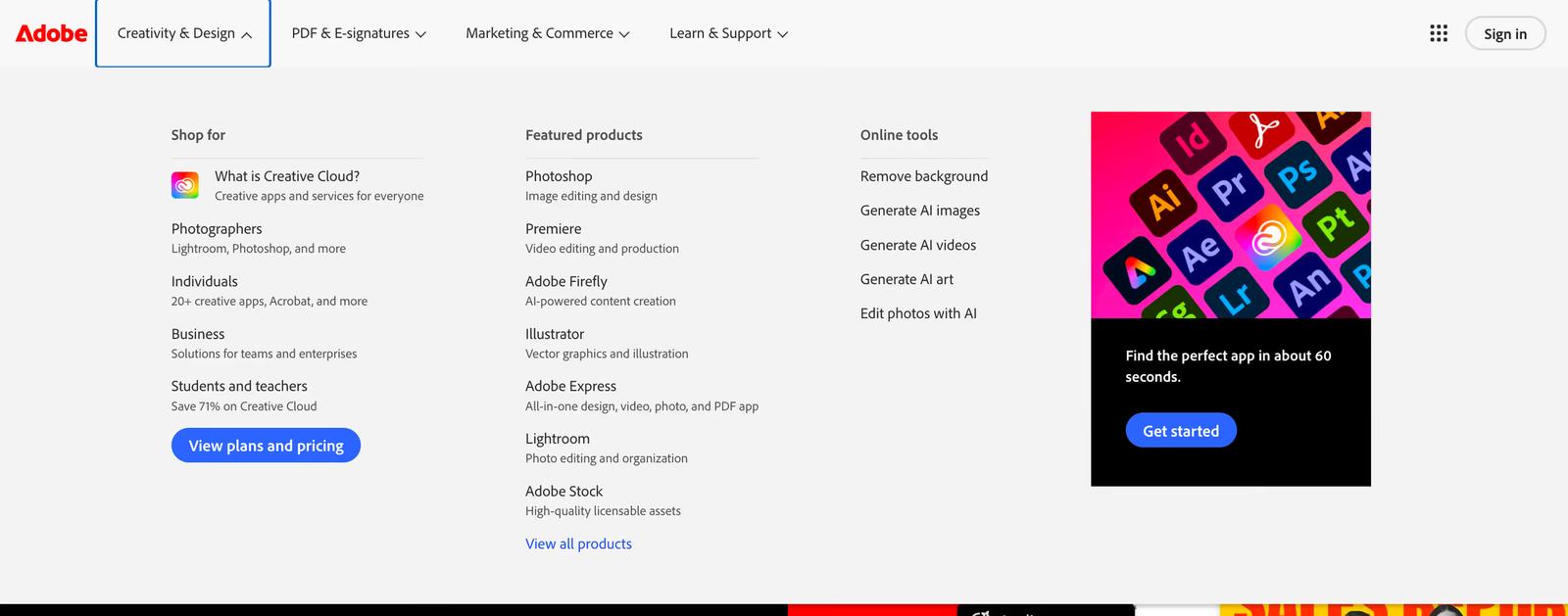Click the 'Online tools' column heading
This screenshot has width=1568, height=616.
point(899,135)
